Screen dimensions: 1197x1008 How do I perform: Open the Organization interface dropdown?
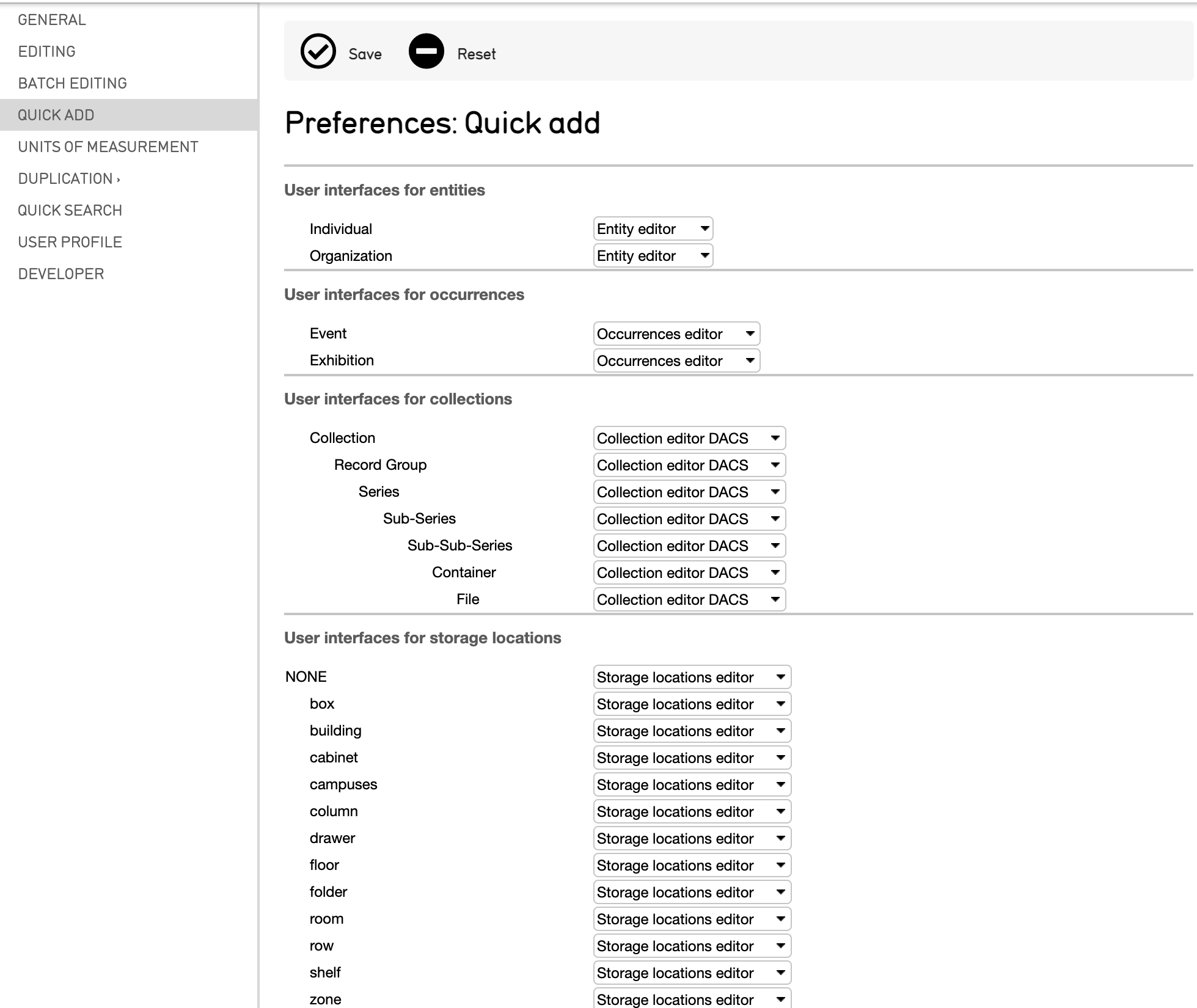(653, 256)
